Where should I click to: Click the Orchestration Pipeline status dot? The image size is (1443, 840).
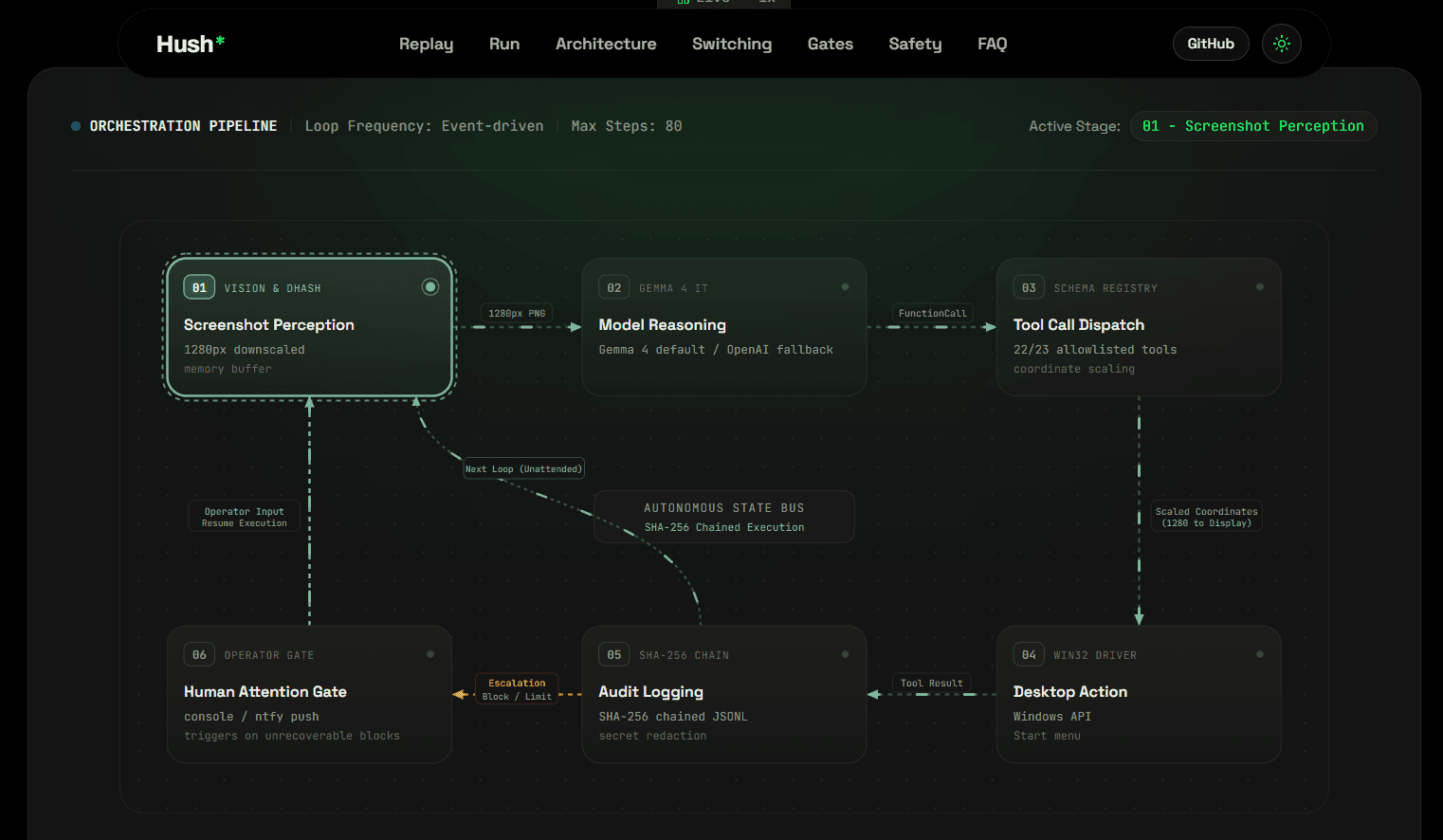pos(76,126)
